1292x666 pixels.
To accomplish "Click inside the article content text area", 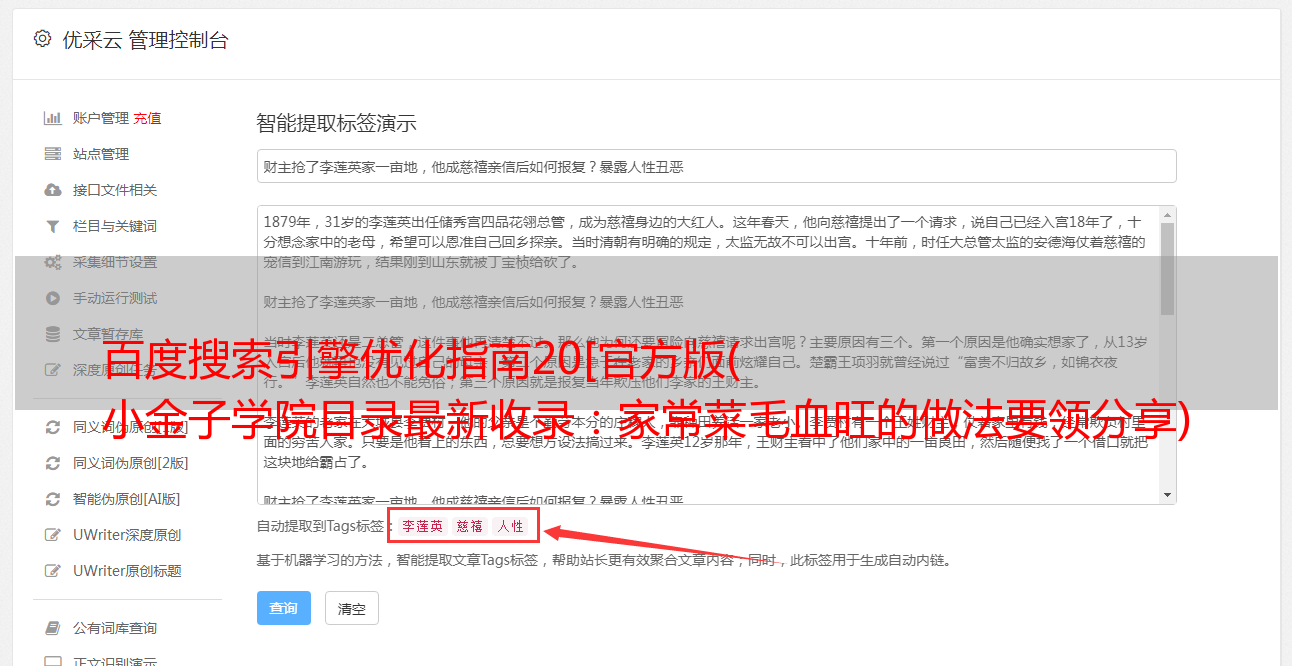I will click(708, 355).
